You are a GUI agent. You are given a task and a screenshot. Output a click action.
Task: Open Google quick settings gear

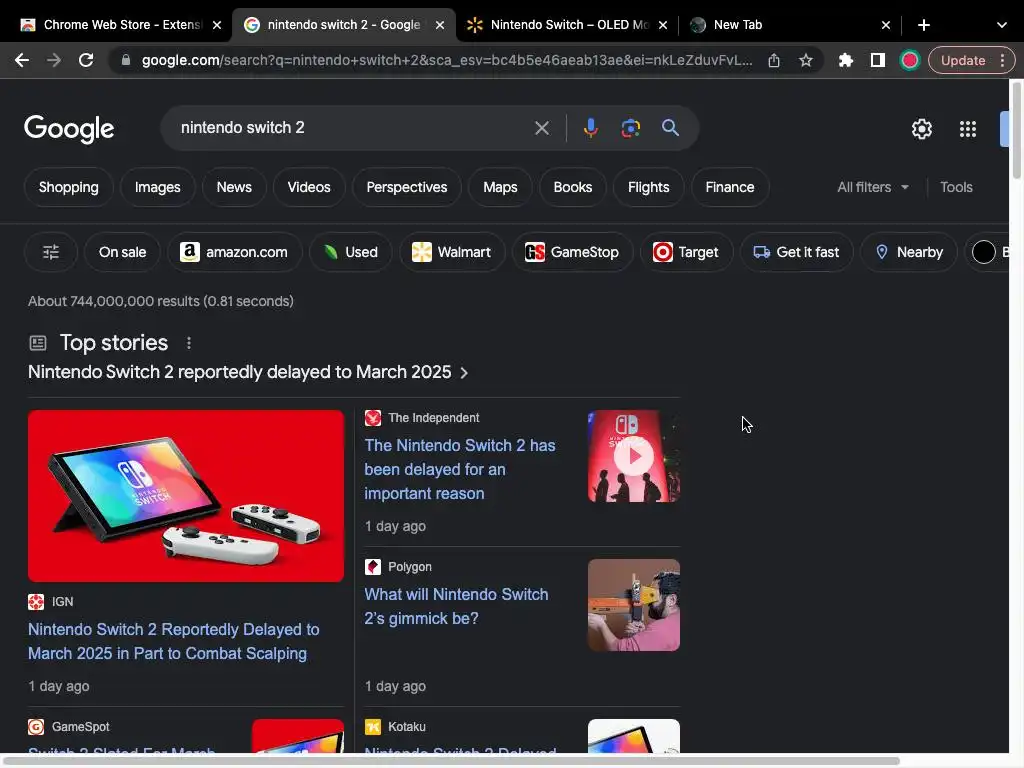point(921,129)
